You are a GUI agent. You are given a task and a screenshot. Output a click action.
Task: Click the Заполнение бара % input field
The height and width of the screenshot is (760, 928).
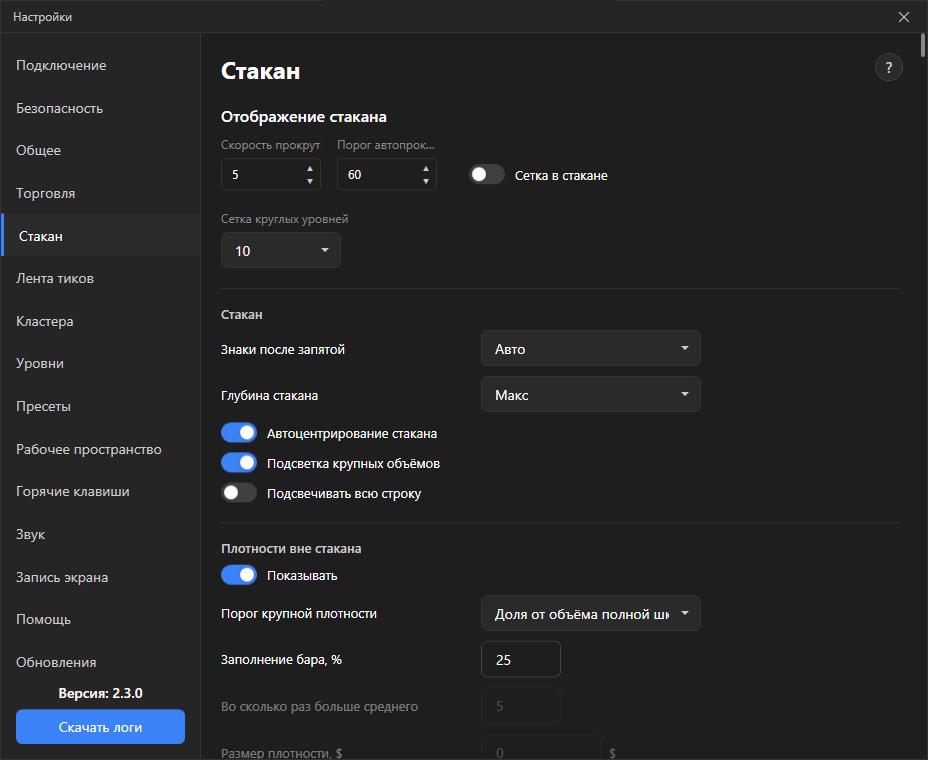point(521,659)
